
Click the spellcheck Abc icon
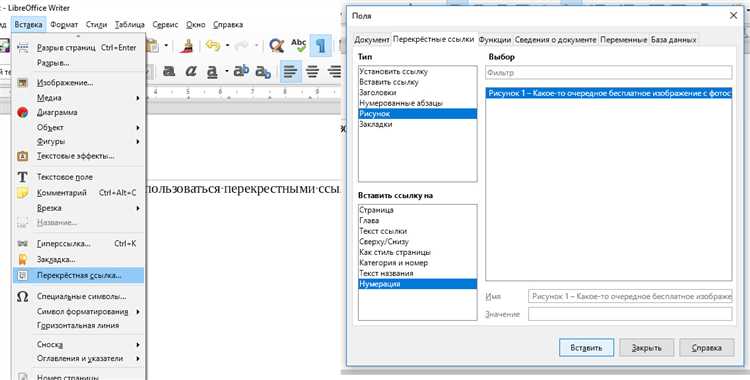coord(298,45)
